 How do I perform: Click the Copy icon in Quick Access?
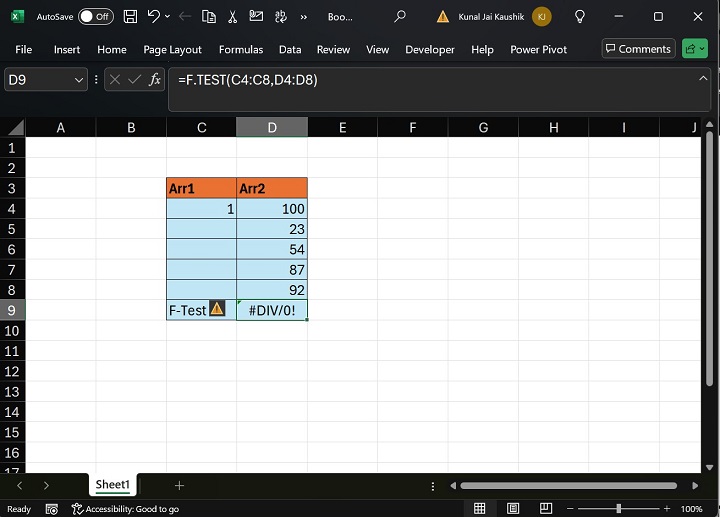click(x=209, y=17)
